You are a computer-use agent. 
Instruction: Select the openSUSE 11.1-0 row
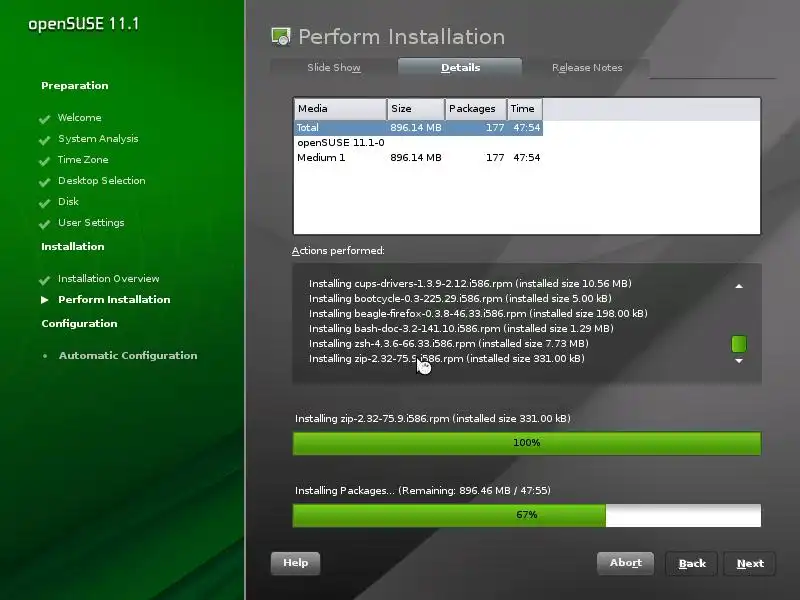pyautogui.click(x=418, y=143)
